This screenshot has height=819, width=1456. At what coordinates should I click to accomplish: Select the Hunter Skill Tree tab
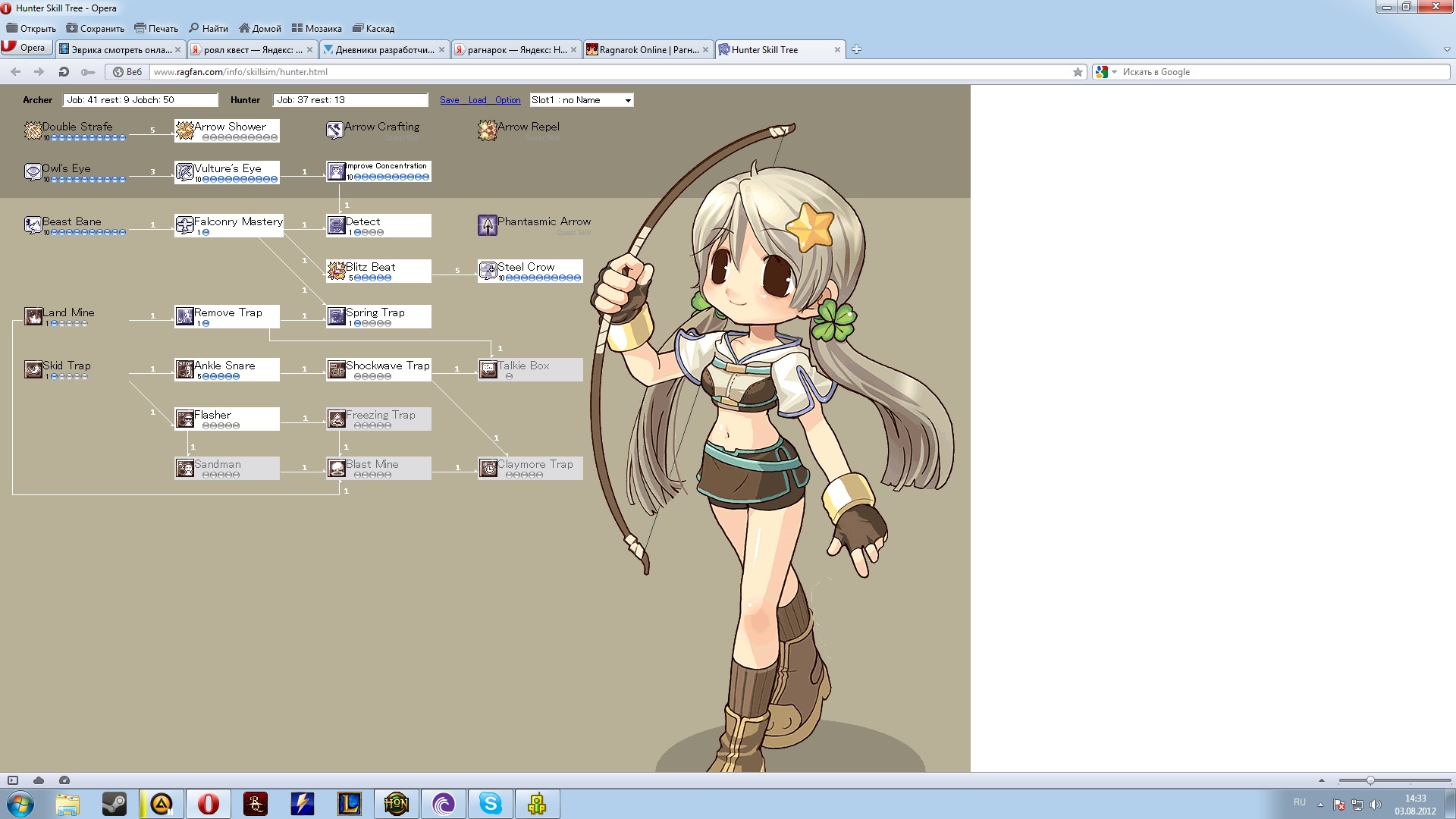pyautogui.click(x=780, y=50)
